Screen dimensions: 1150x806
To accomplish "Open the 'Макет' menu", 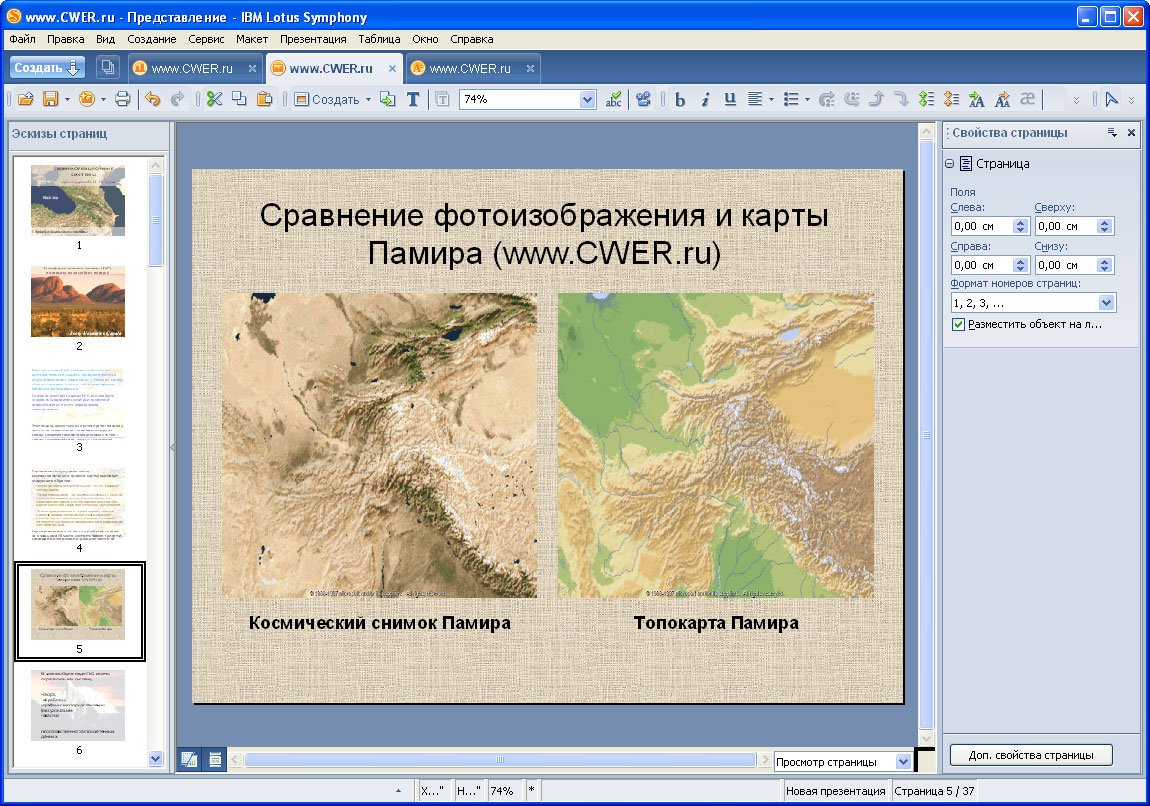I will click(x=252, y=40).
